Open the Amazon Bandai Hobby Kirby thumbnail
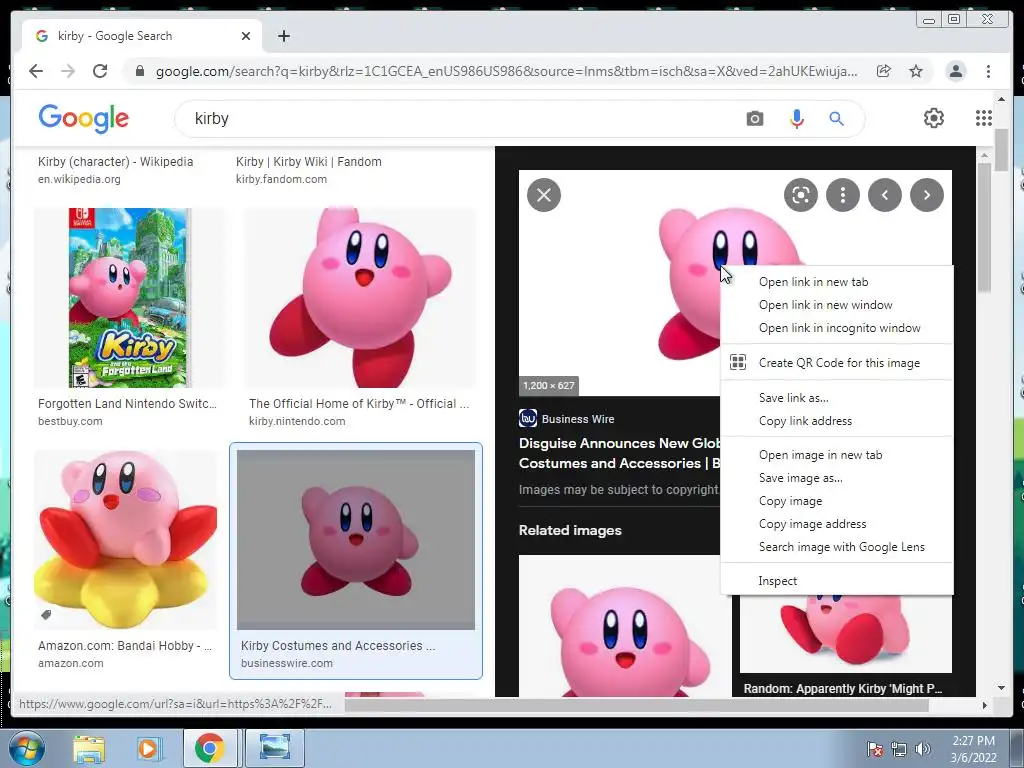This screenshot has width=1024, height=768. (125, 539)
